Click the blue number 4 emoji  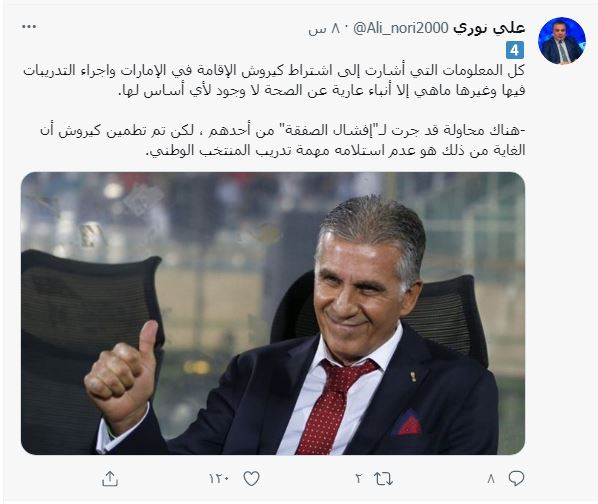[x=515, y=50]
